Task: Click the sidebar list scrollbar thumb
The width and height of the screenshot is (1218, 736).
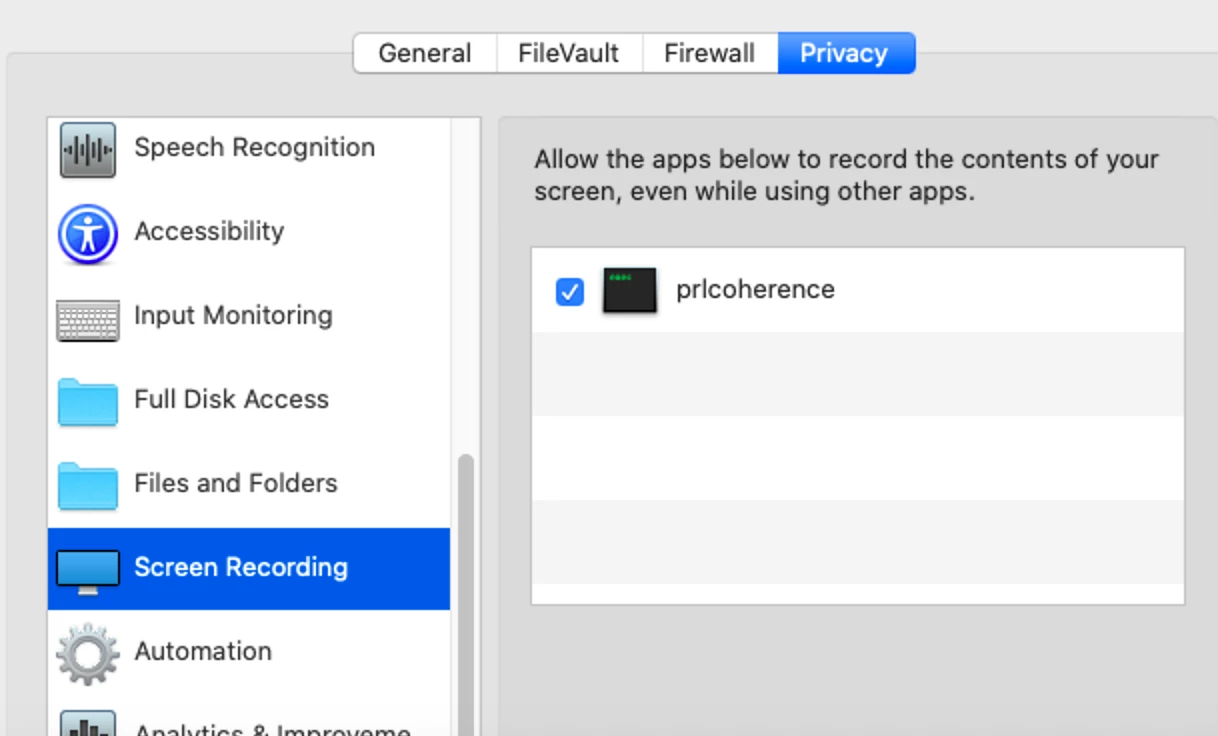Action: pos(466,595)
